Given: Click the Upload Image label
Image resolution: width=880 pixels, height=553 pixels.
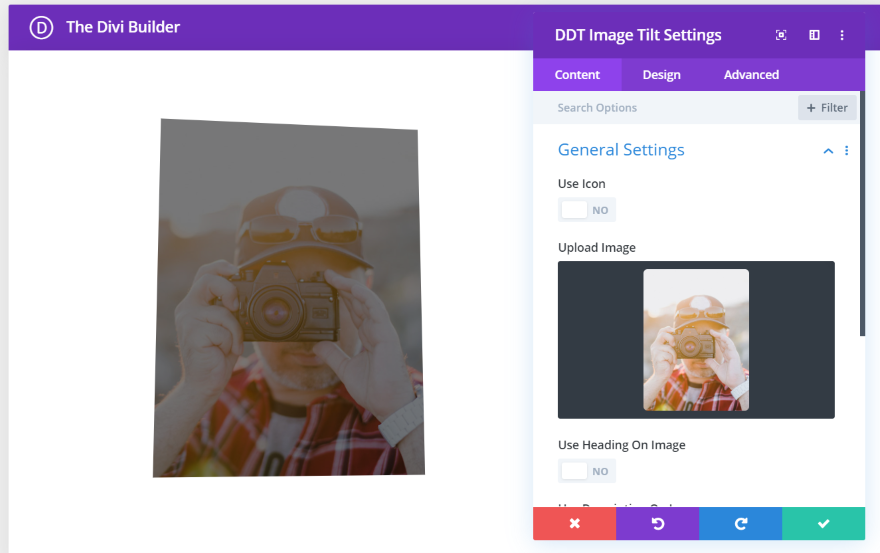Looking at the screenshot, I should pyautogui.click(x=597, y=248).
